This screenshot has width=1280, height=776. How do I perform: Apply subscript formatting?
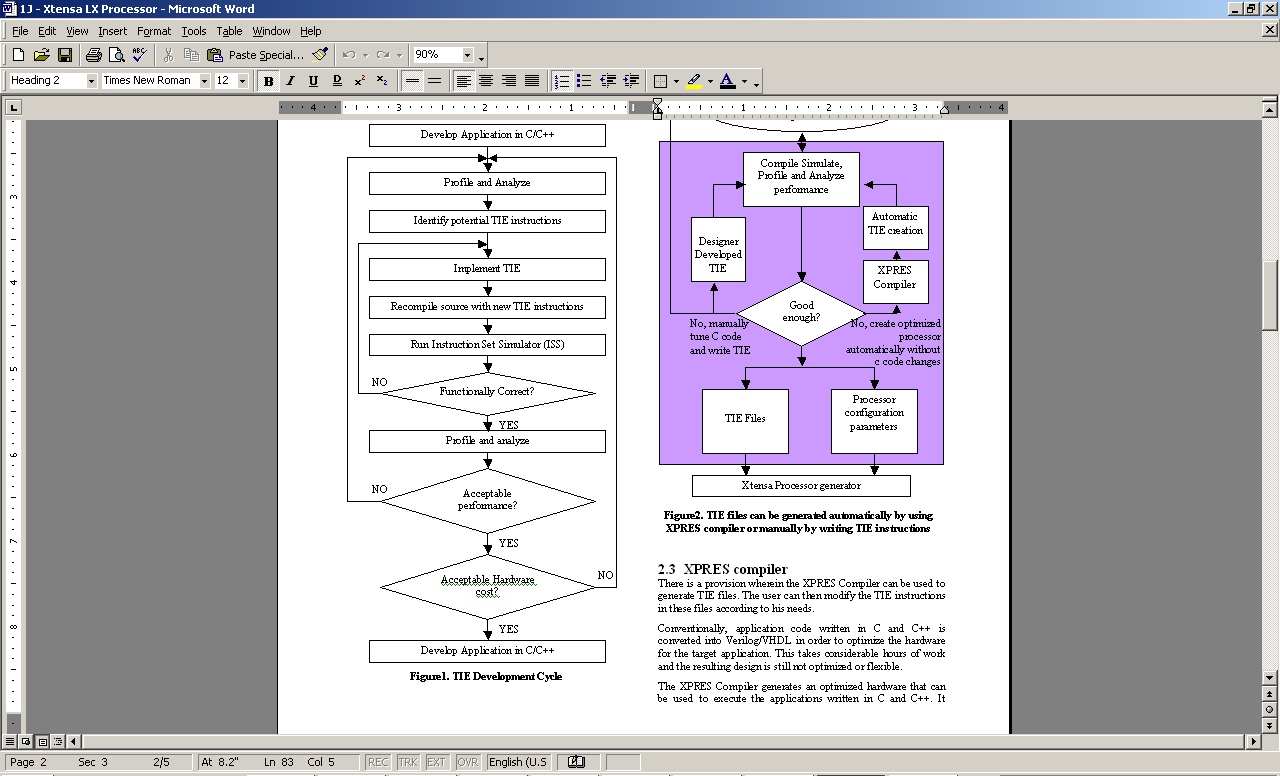pos(383,81)
